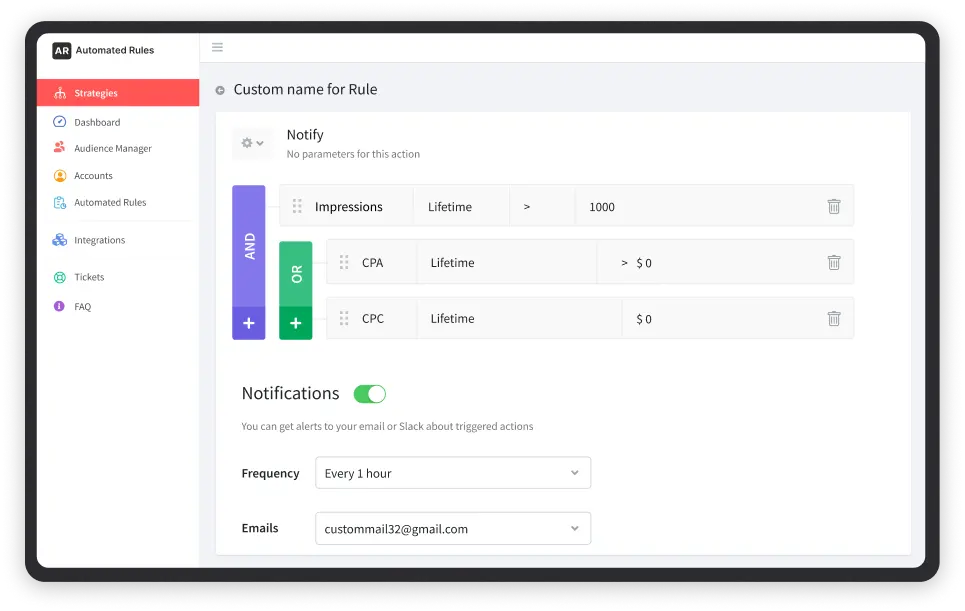
Task: Click the hamburger menu icon in header
Action: click(x=217, y=47)
